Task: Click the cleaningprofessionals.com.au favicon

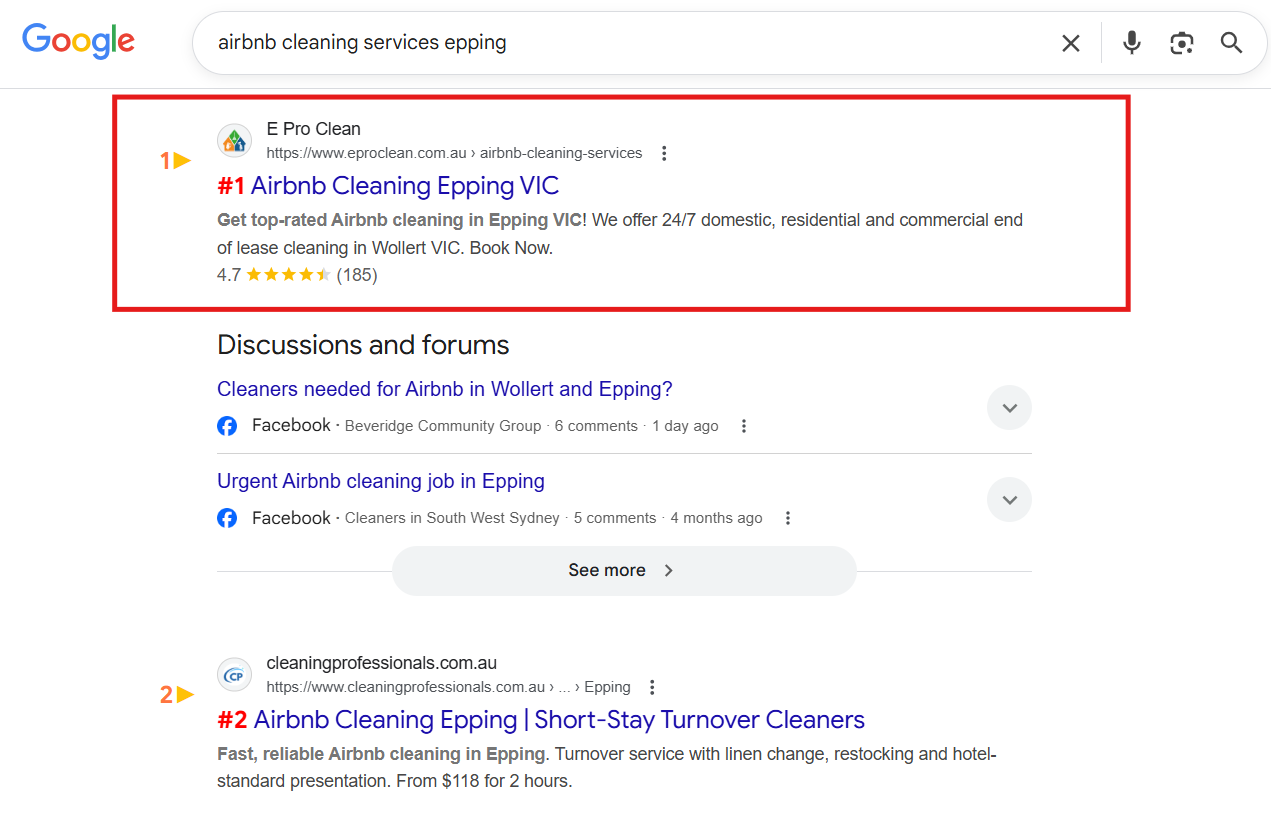Action: [234, 675]
